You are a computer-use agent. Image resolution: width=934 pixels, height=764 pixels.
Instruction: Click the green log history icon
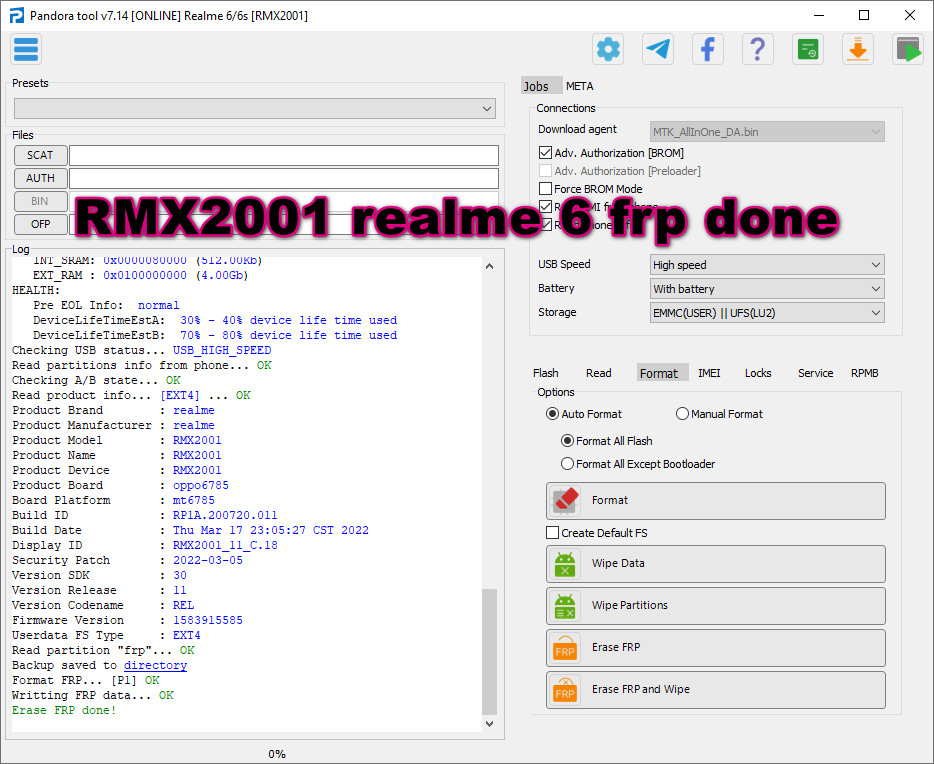(x=808, y=49)
